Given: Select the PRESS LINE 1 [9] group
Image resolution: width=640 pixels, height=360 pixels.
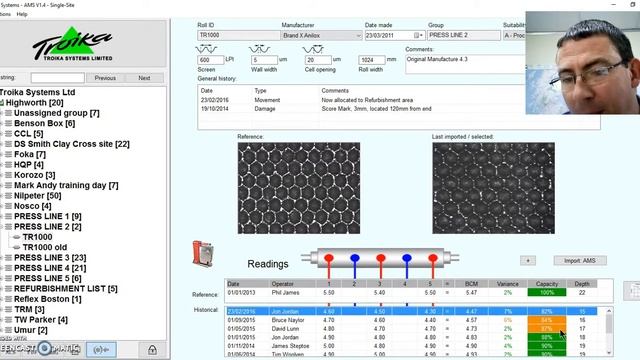Looking at the screenshot, I should [x=48, y=216].
